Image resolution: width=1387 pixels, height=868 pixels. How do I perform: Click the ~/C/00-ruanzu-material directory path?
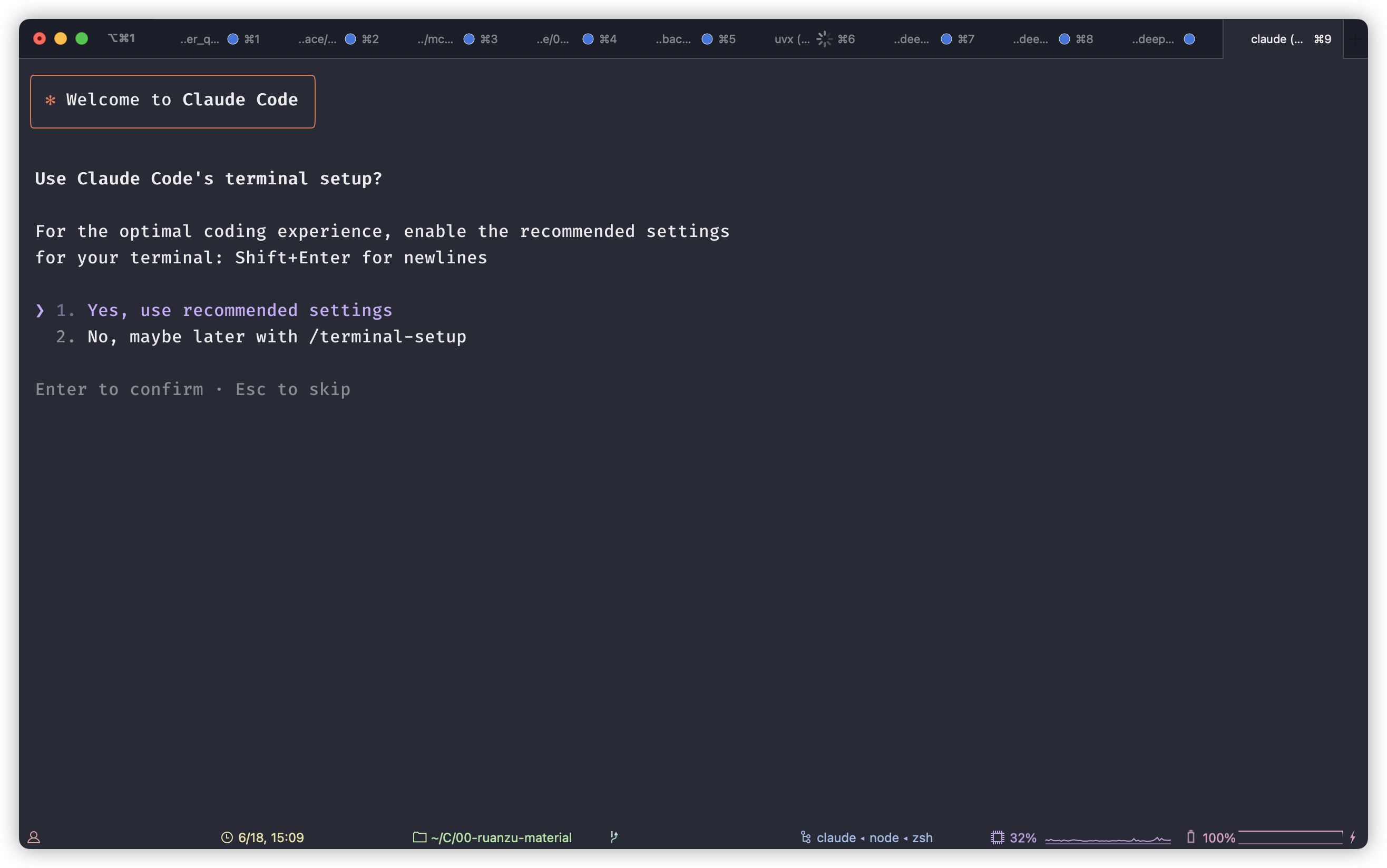tap(501, 837)
